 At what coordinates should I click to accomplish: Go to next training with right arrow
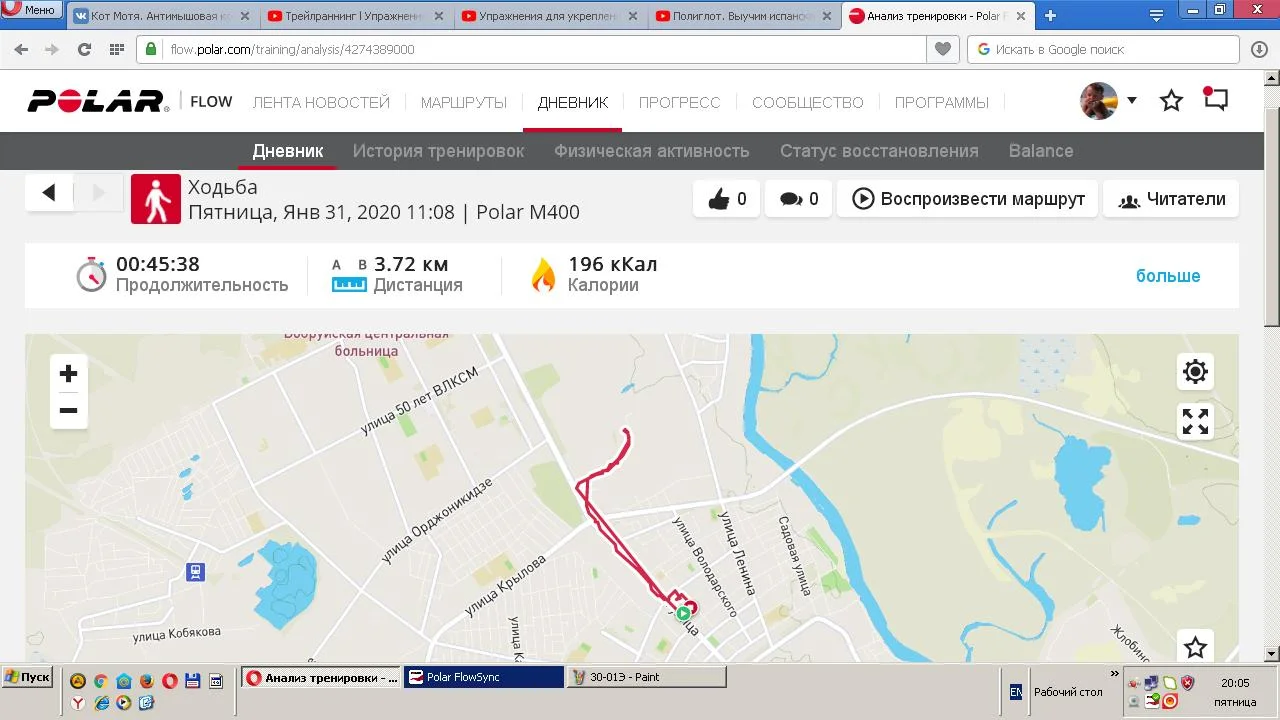[x=99, y=193]
